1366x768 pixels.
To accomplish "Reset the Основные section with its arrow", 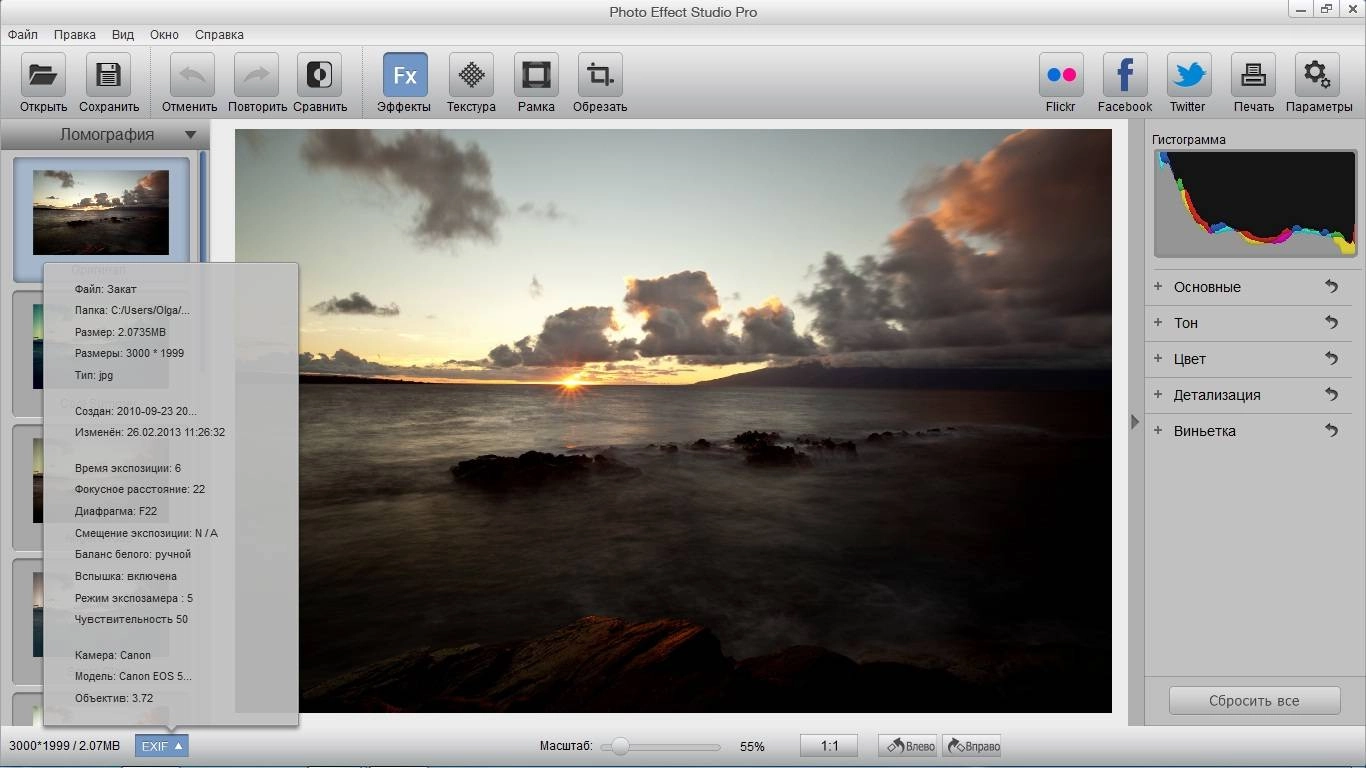I will pos(1331,287).
